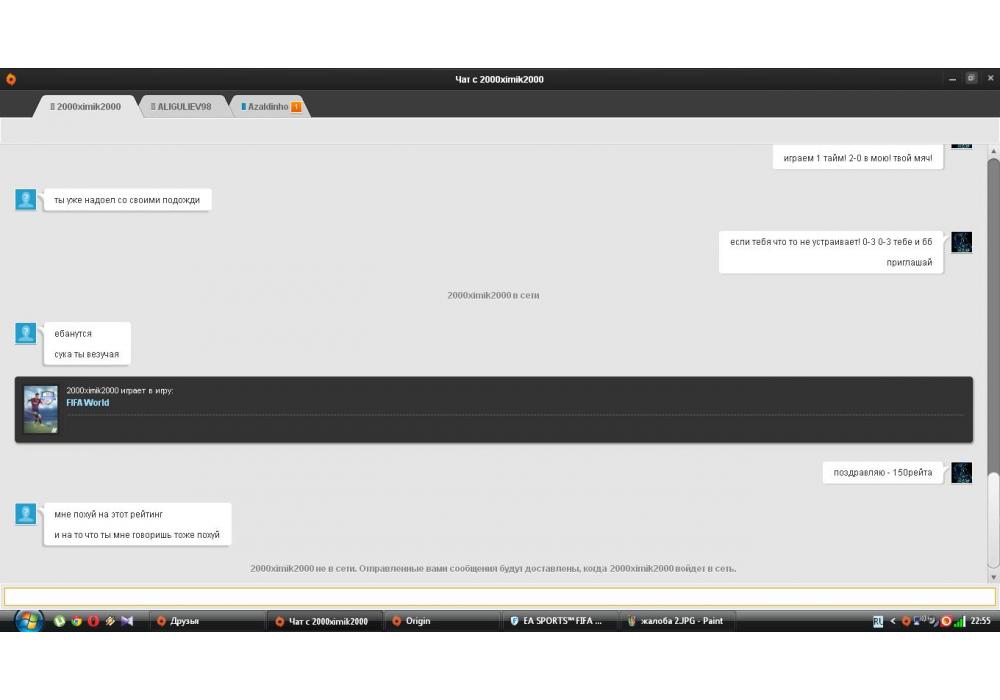The height and width of the screenshot is (700, 1000).
Task: Click the '2000ximik2000 играет в игру' label
Action: click(120, 390)
